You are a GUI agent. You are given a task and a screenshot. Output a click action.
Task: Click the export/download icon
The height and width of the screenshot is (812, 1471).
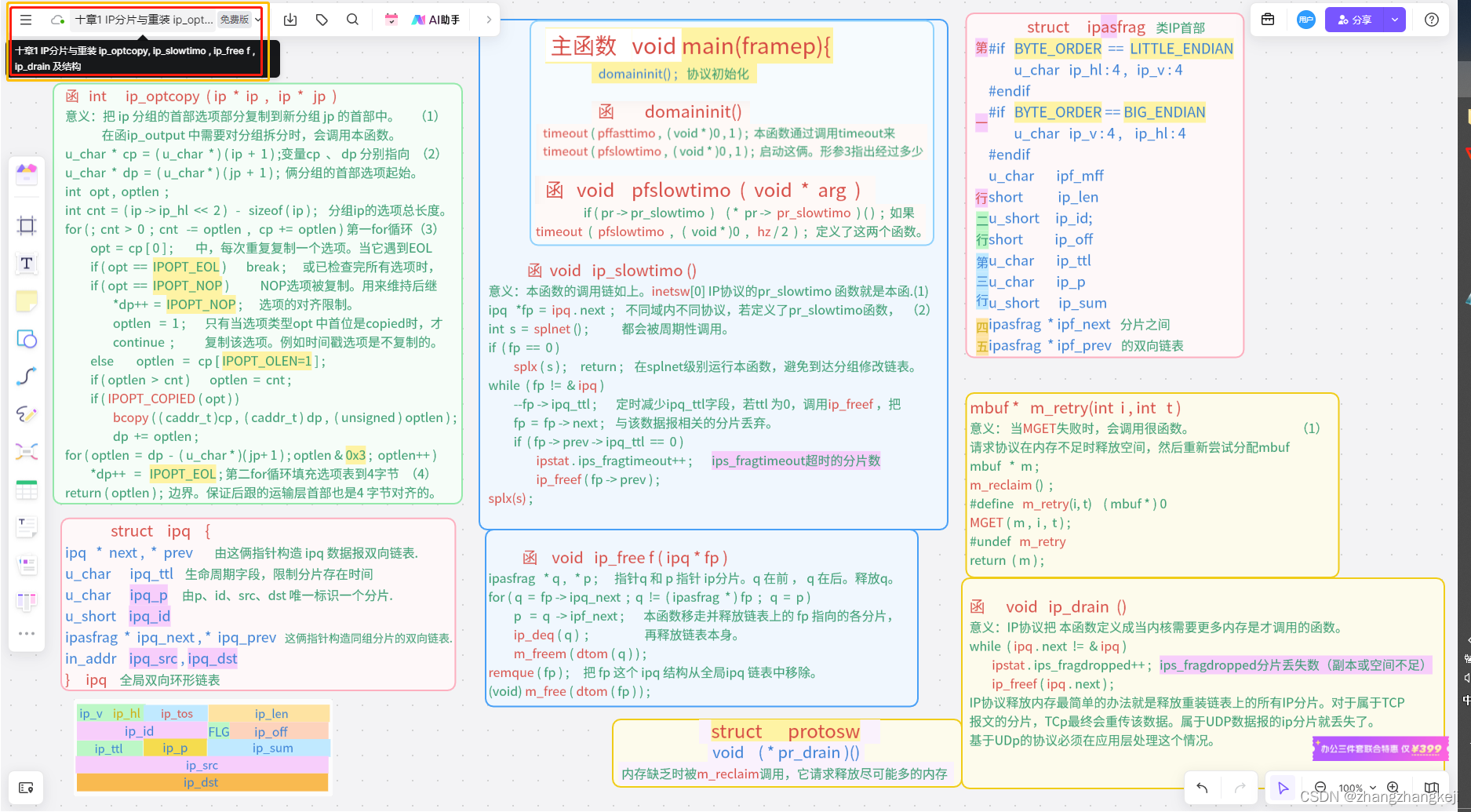(x=290, y=20)
